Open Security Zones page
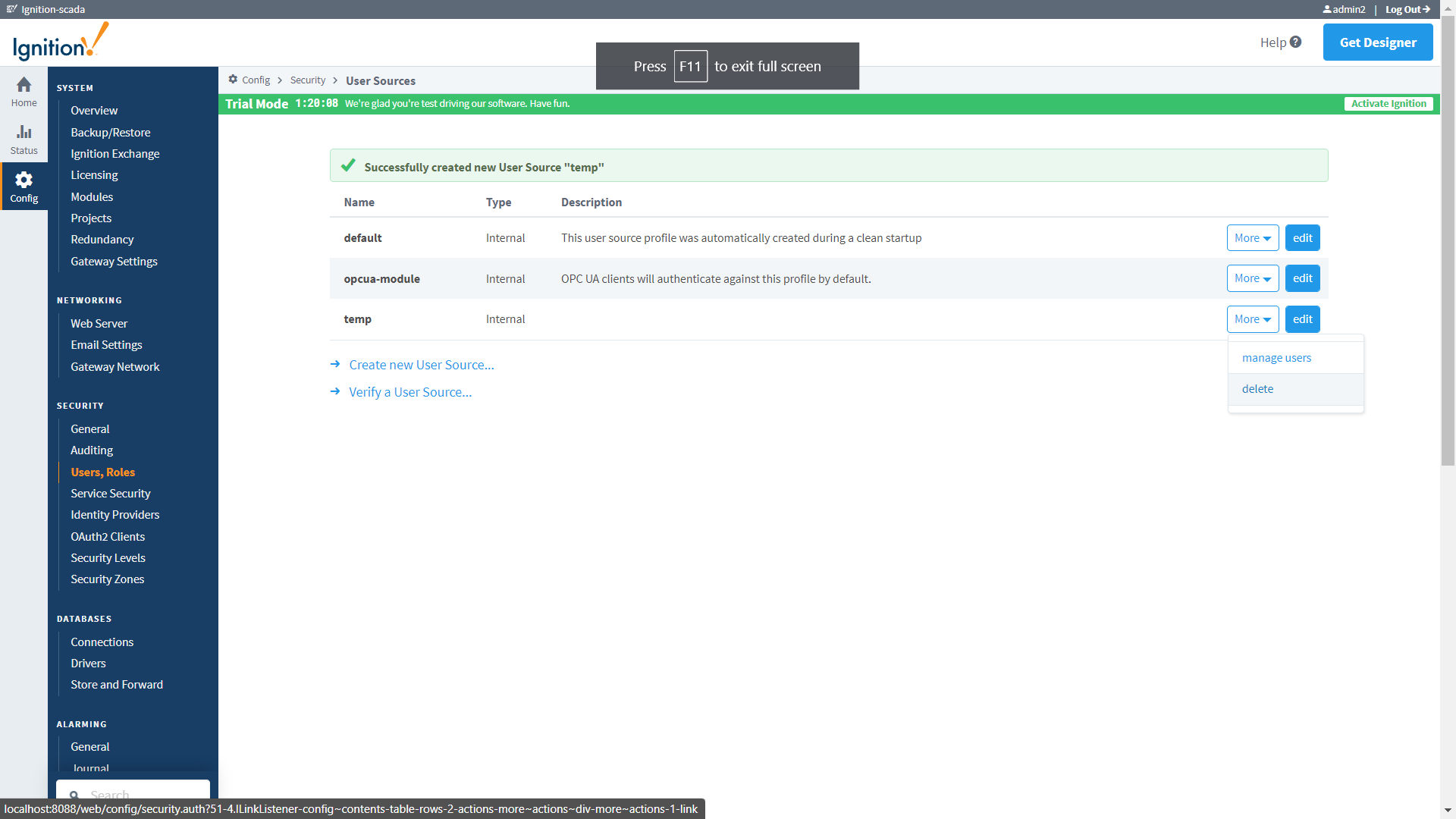Image resolution: width=1456 pixels, height=819 pixels. tap(108, 579)
